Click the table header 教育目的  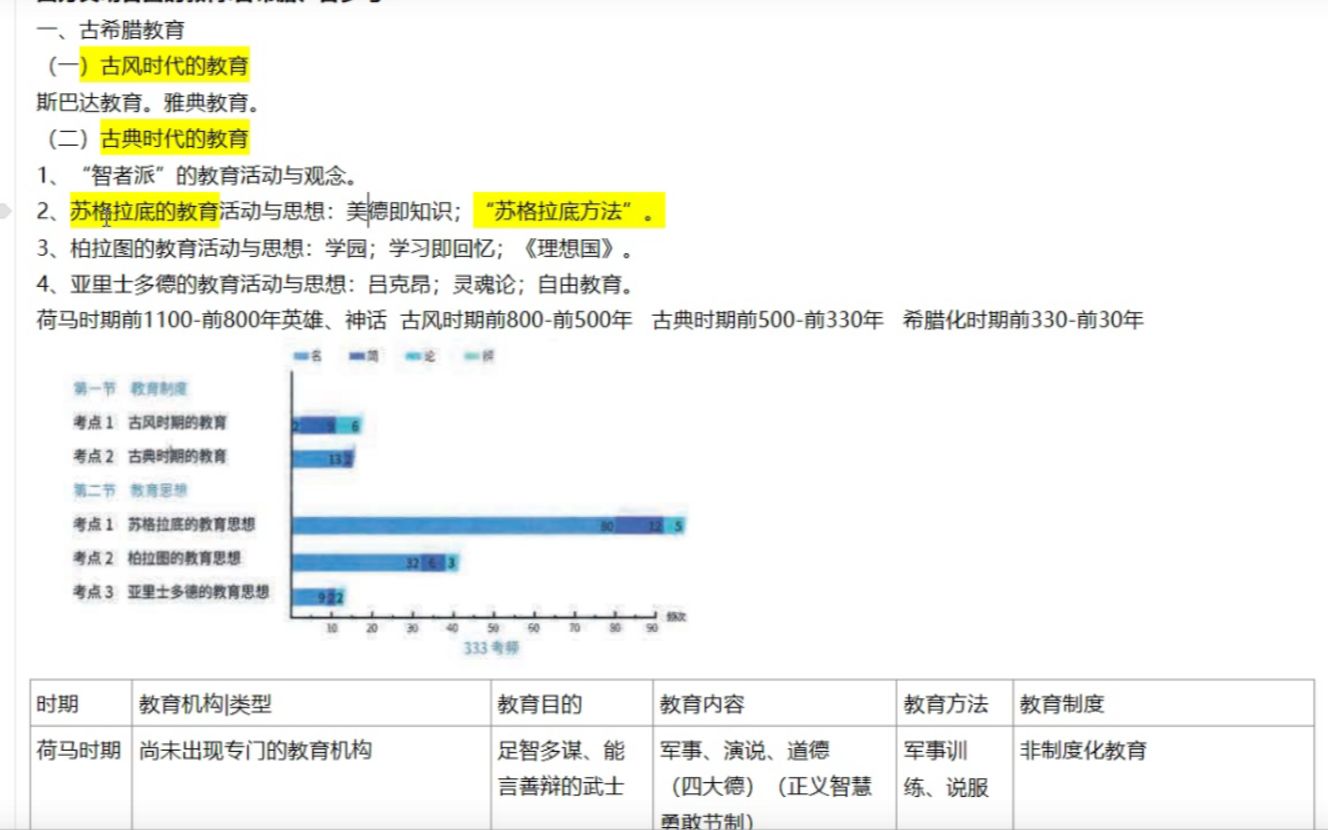(540, 705)
